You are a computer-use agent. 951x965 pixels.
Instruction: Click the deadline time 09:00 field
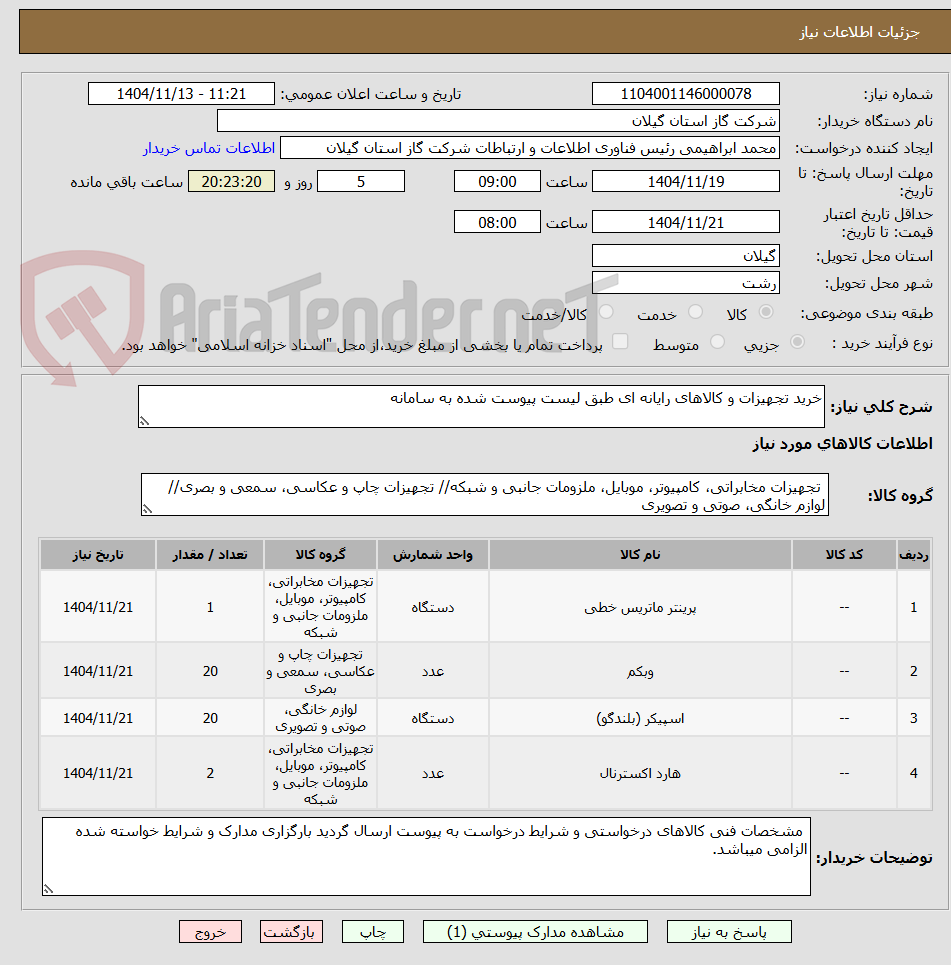coord(497,182)
